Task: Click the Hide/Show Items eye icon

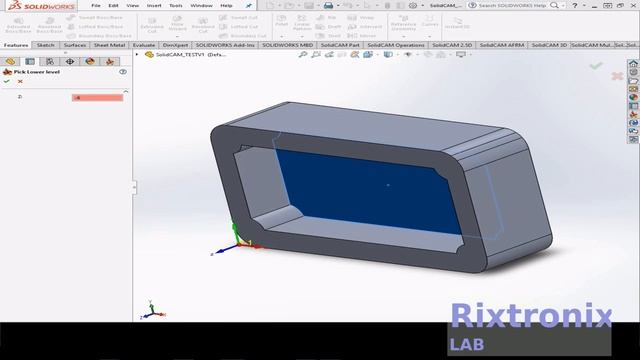Action: [407, 54]
